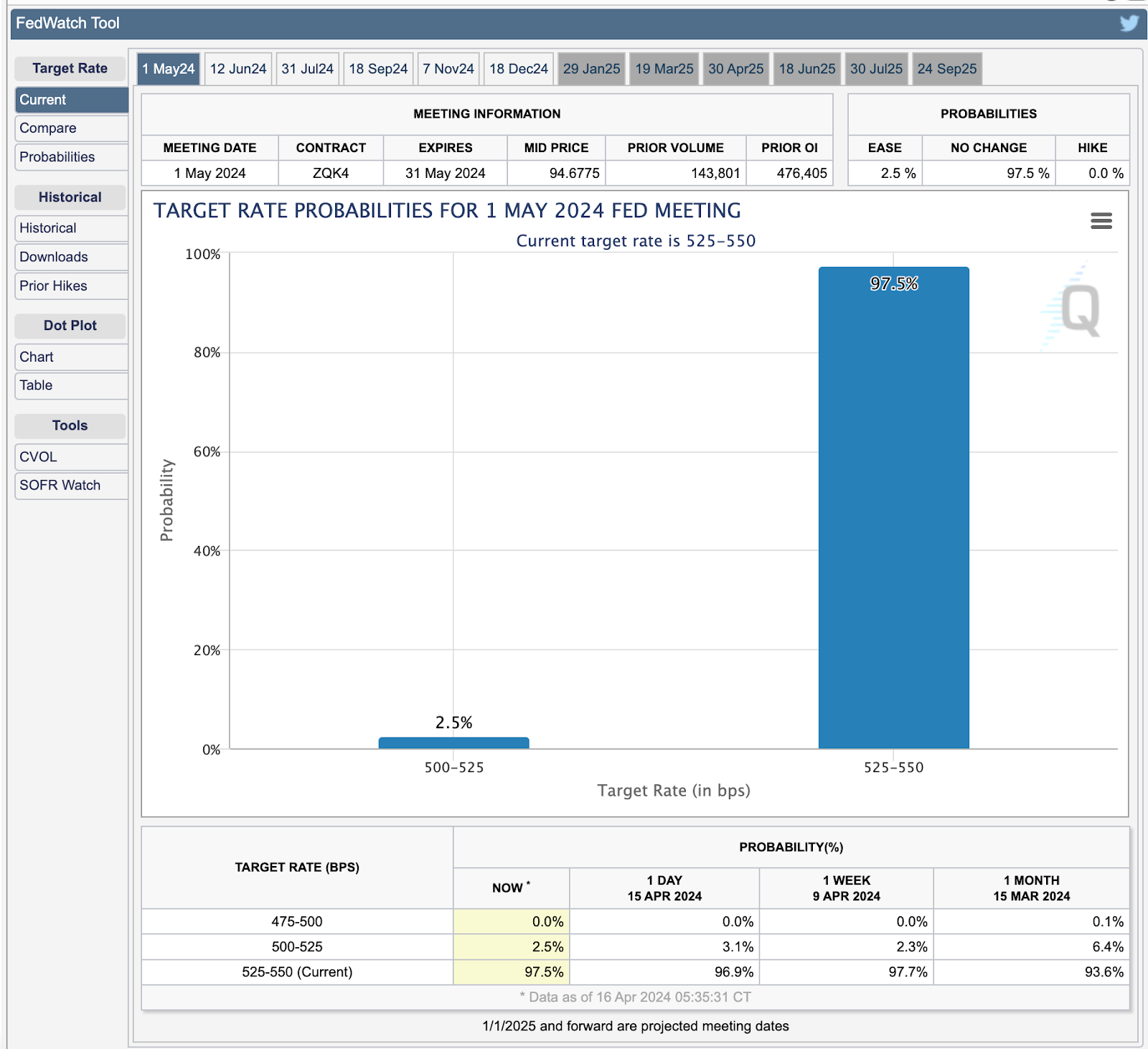Open the Dot Plot Table item

[x=71, y=385]
